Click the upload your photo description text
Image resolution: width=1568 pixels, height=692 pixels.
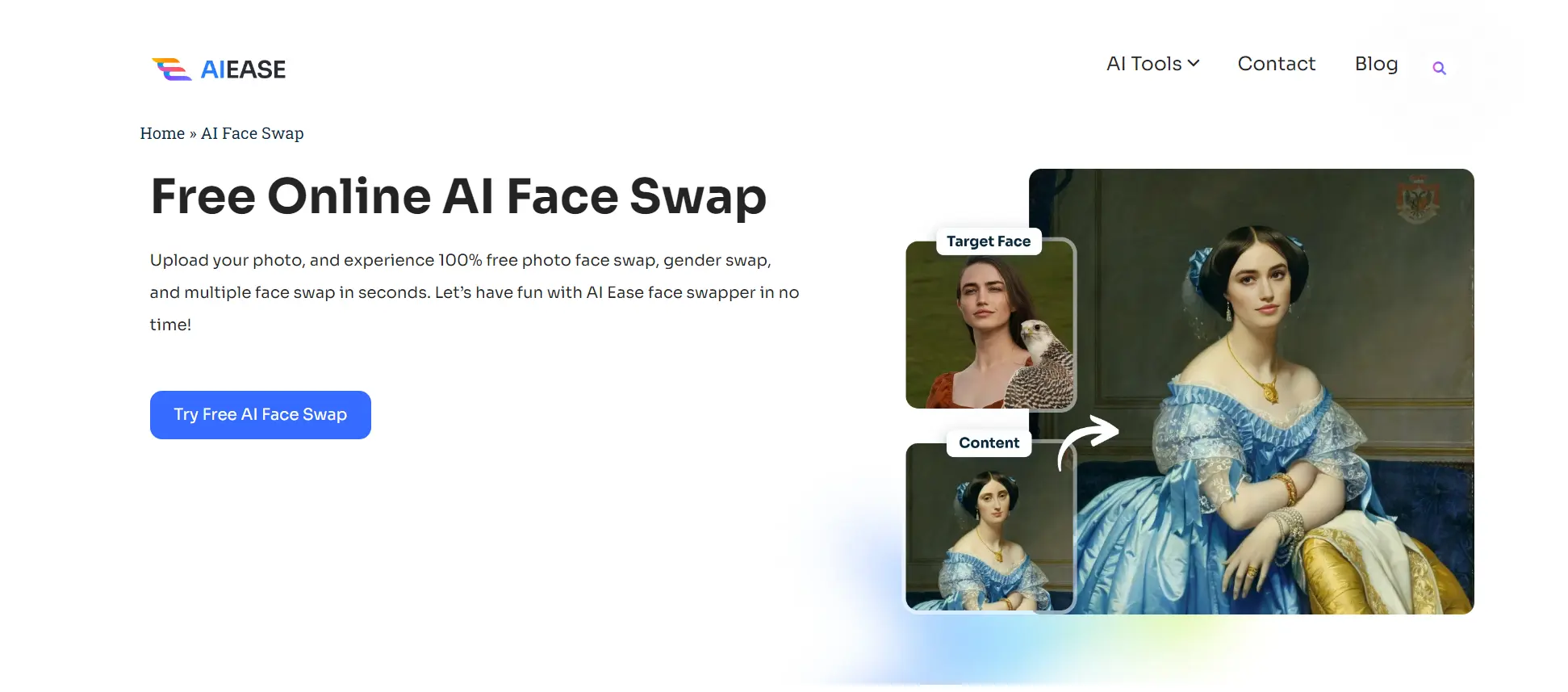[x=475, y=292]
